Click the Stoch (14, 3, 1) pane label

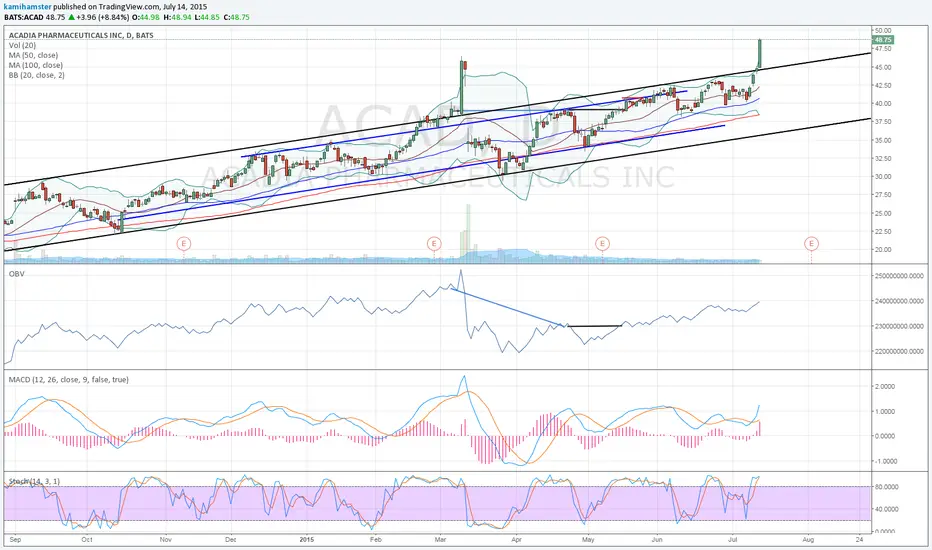[x=34, y=481]
